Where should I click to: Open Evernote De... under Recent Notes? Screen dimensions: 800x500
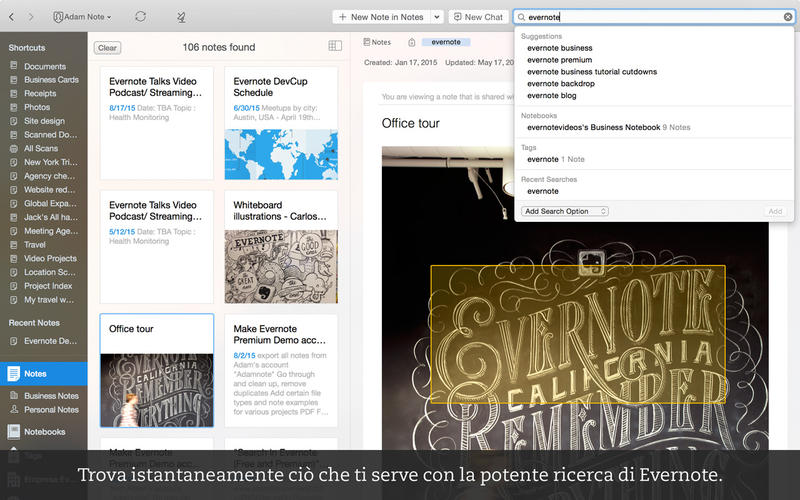tap(51, 341)
